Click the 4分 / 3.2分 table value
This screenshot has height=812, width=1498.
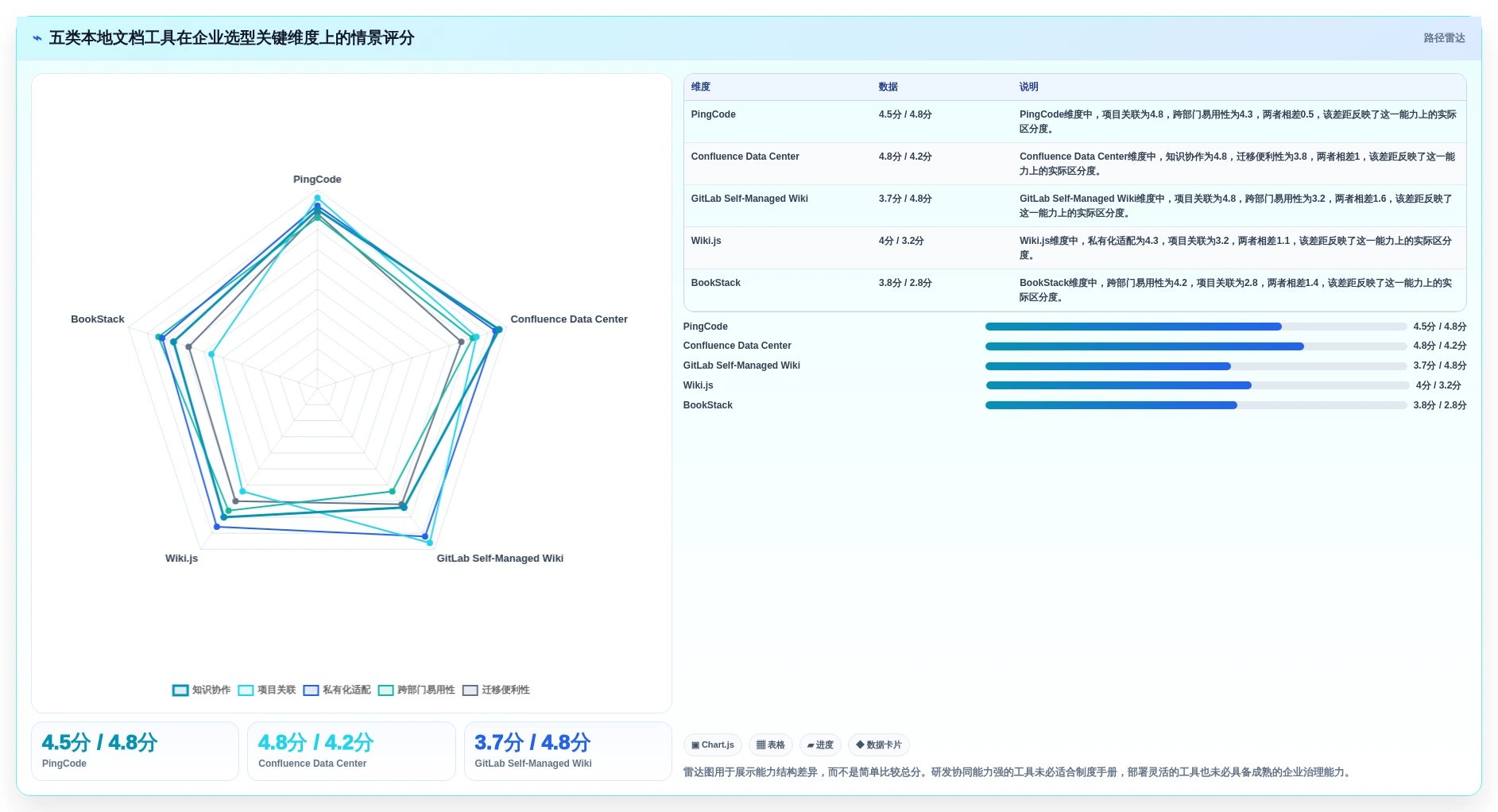tap(901, 241)
